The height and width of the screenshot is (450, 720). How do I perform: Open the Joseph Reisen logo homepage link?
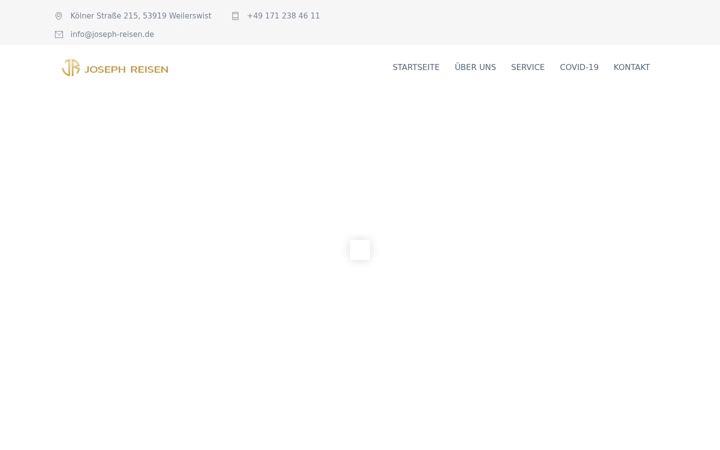115,68
